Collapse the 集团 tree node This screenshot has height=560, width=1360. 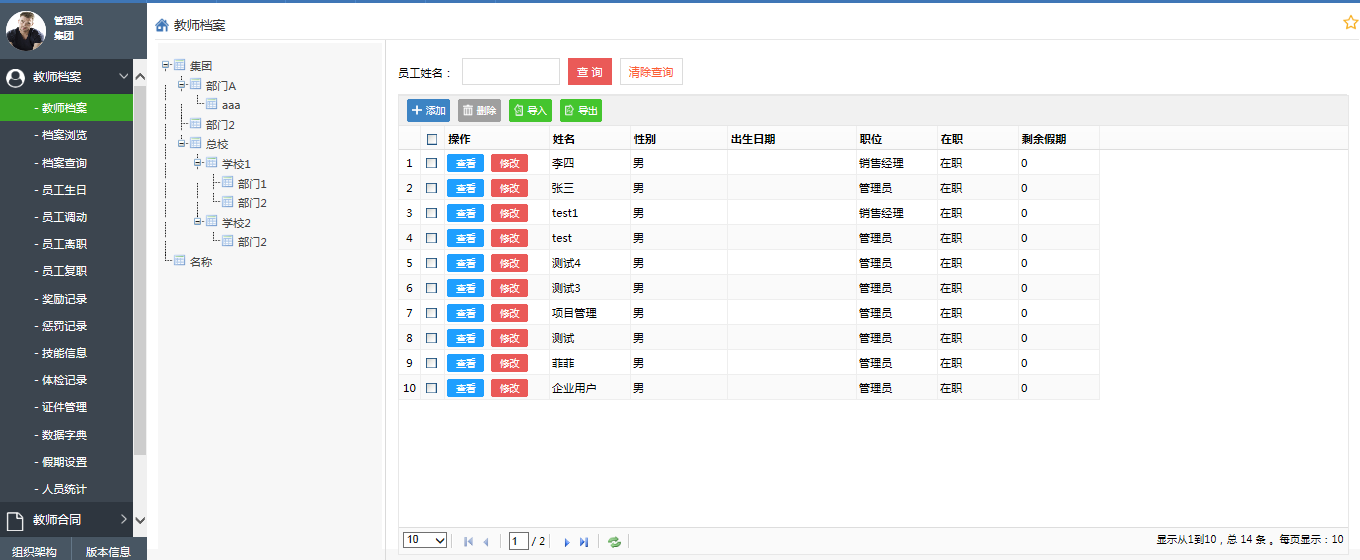(x=165, y=65)
